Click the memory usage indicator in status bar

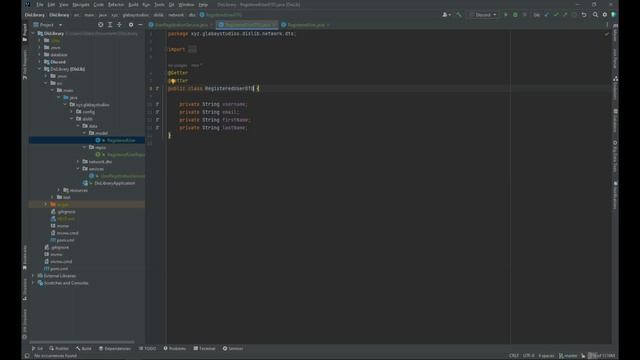[602, 356]
